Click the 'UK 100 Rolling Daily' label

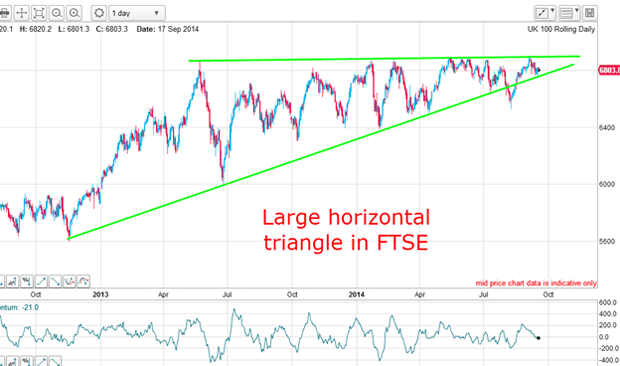point(561,29)
